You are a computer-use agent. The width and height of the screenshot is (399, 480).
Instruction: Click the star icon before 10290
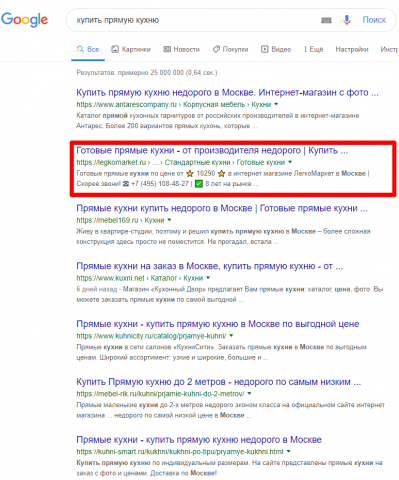[190, 173]
